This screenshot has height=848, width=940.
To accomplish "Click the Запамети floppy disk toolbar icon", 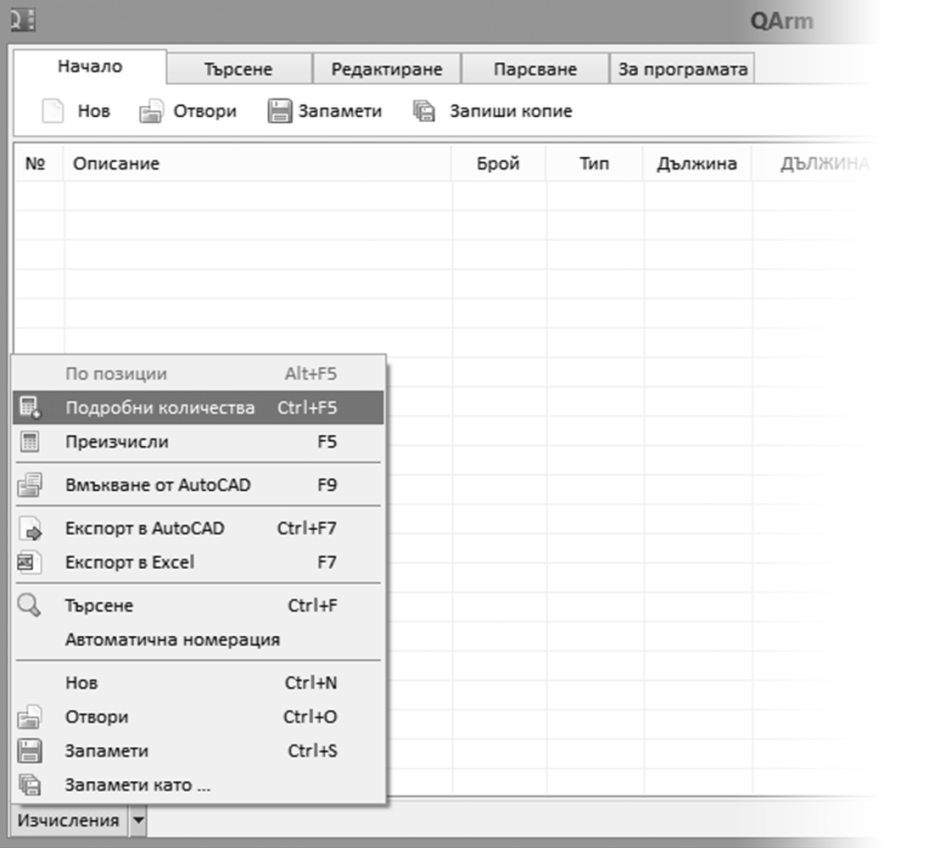I will (279, 111).
